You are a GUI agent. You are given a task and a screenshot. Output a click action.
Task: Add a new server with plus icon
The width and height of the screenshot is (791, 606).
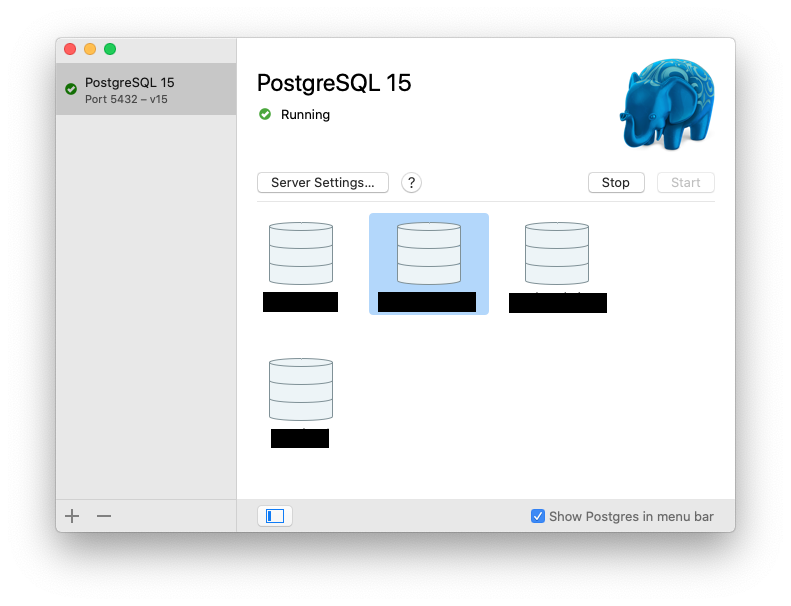point(72,516)
